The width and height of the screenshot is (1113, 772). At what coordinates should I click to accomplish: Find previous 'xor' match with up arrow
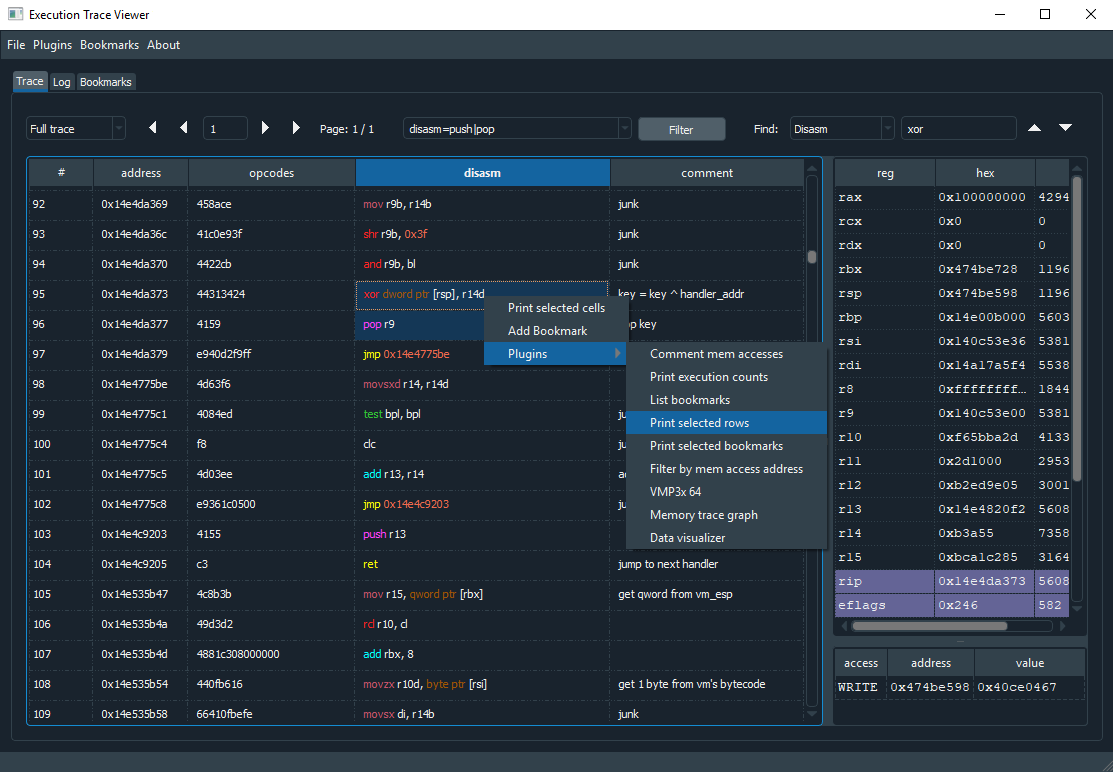coord(1034,127)
